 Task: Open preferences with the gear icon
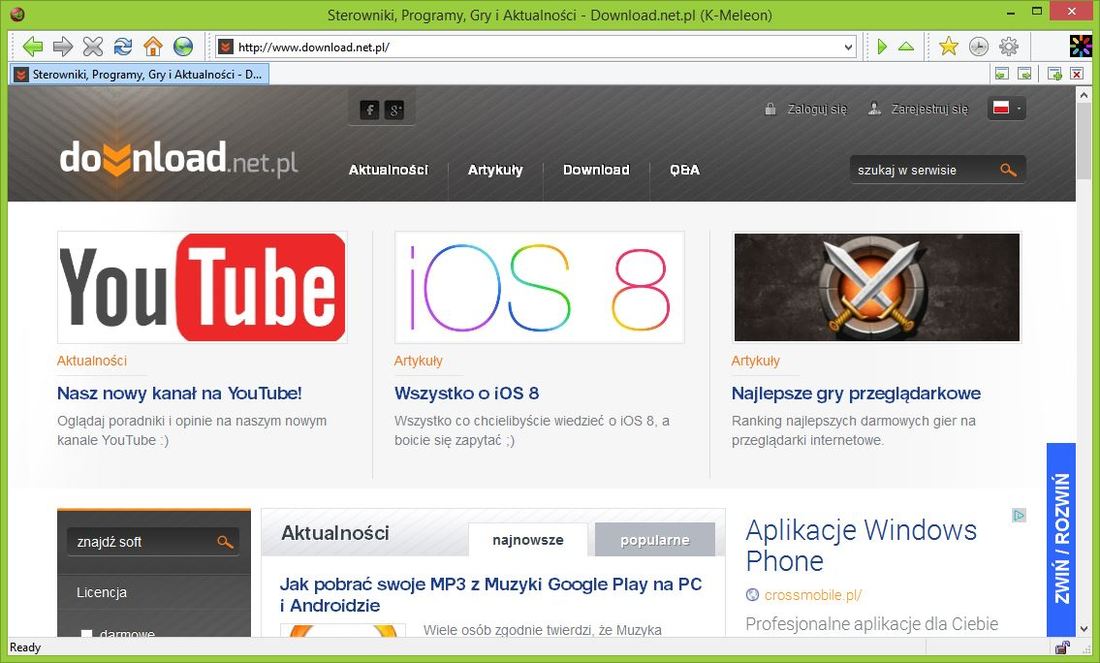(1009, 47)
